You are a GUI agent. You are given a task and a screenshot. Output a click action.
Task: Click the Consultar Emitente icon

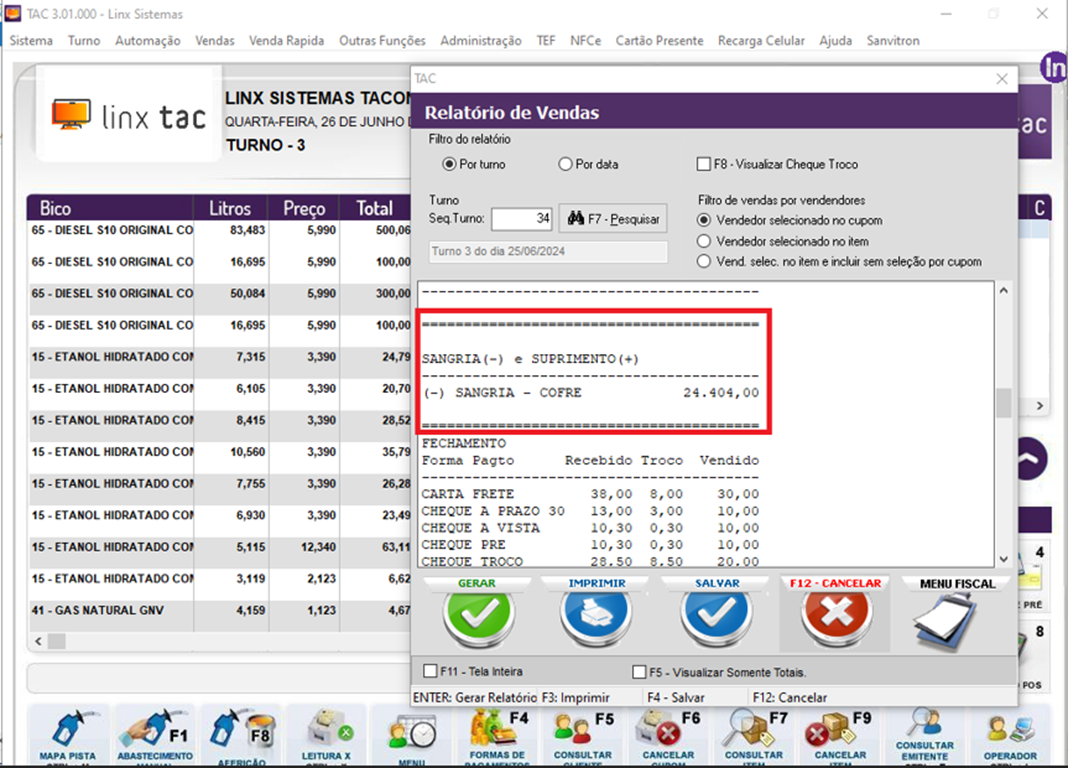pos(924,734)
